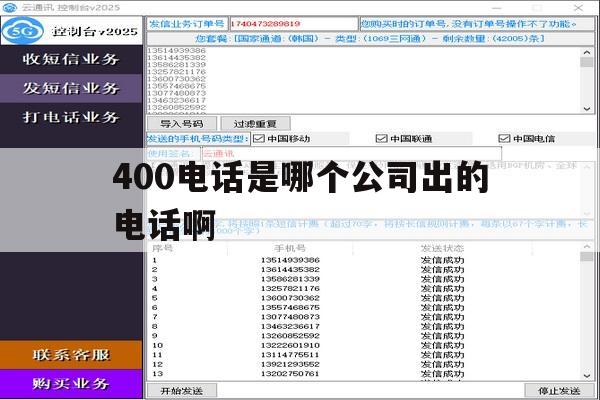Select table row with 13600730362
Viewport: 600px width, 400px height.
coord(364,298)
